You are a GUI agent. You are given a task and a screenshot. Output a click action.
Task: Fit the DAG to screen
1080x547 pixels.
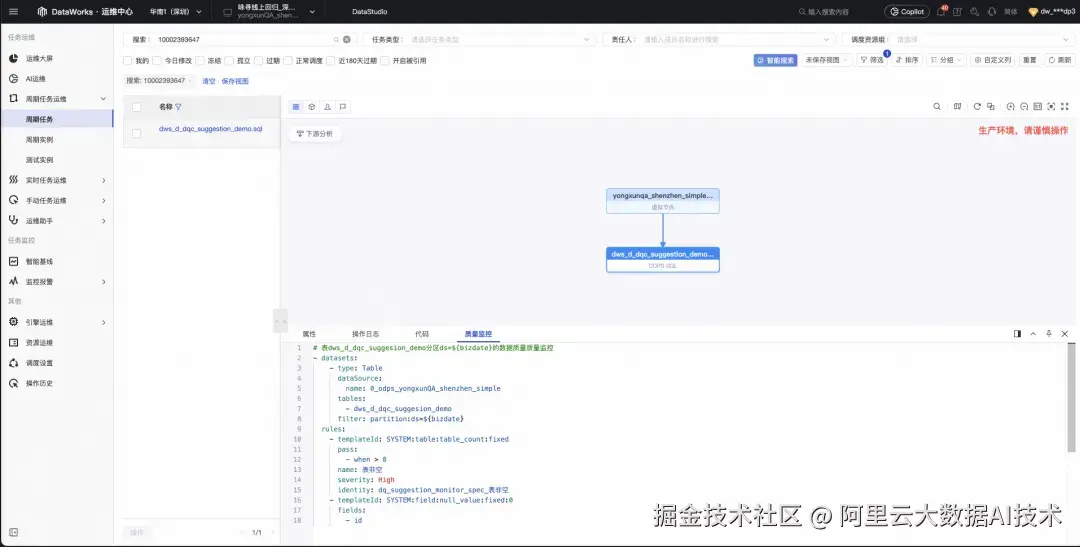(1051, 107)
